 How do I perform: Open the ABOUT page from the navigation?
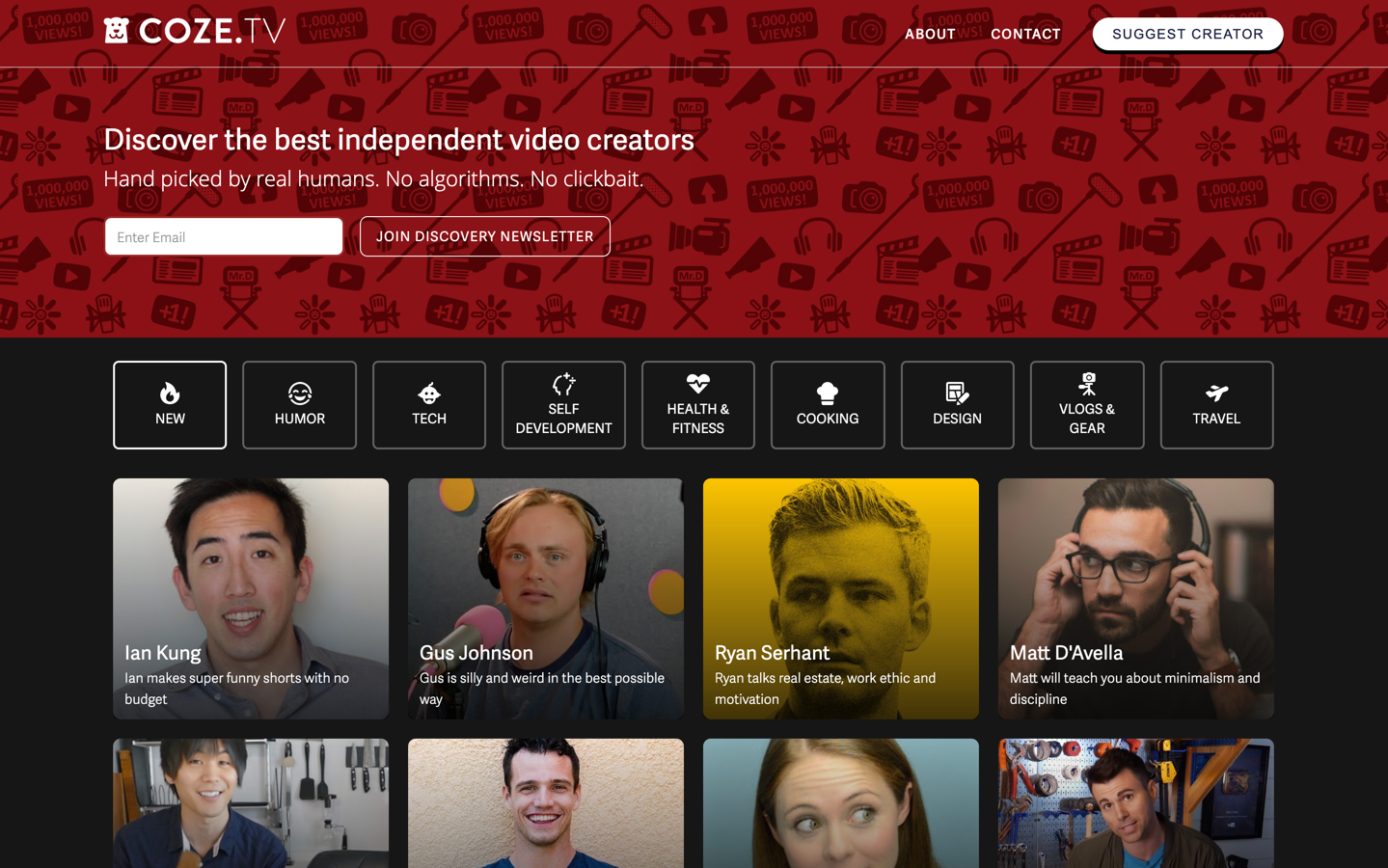point(929,34)
